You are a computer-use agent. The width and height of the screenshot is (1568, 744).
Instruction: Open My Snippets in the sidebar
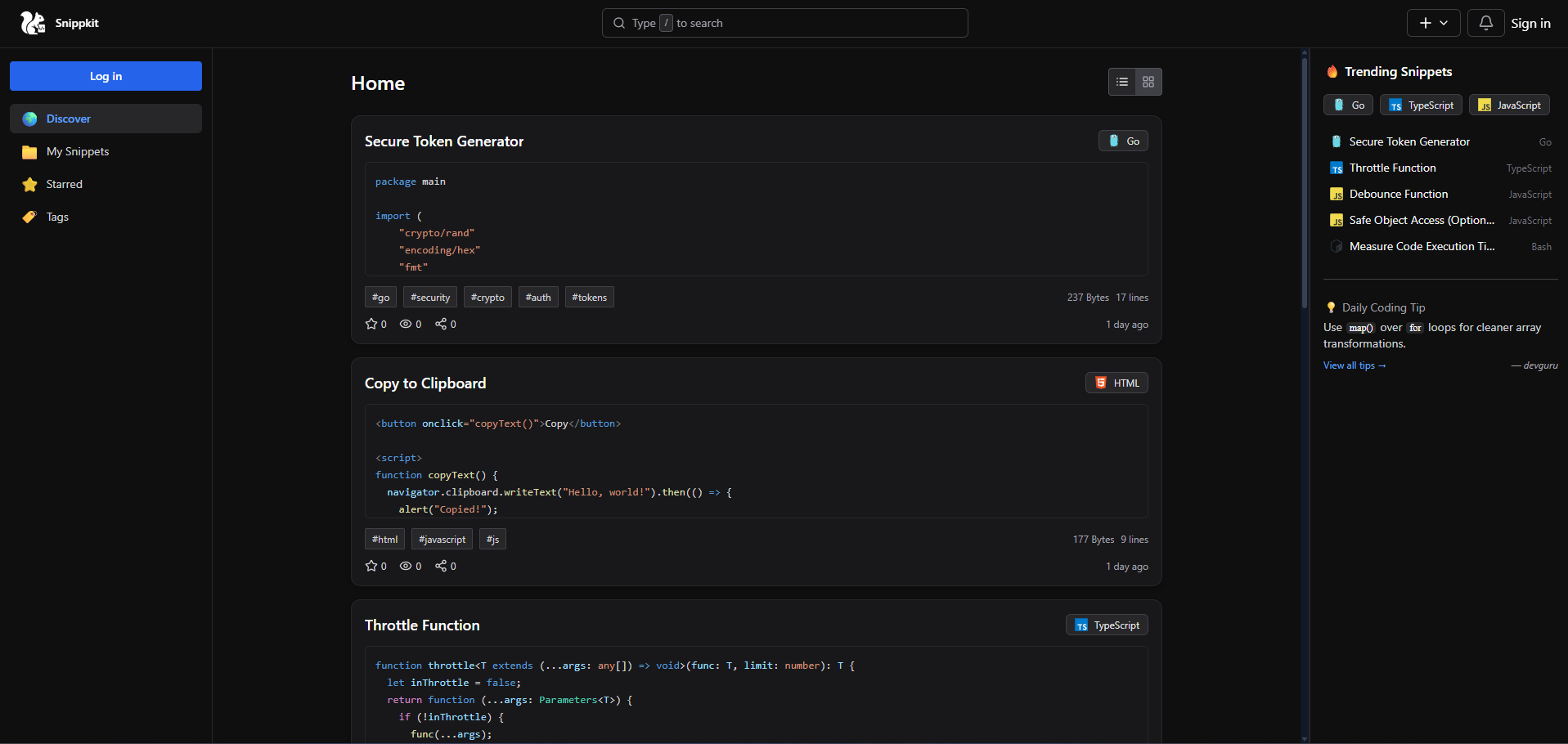click(x=106, y=151)
